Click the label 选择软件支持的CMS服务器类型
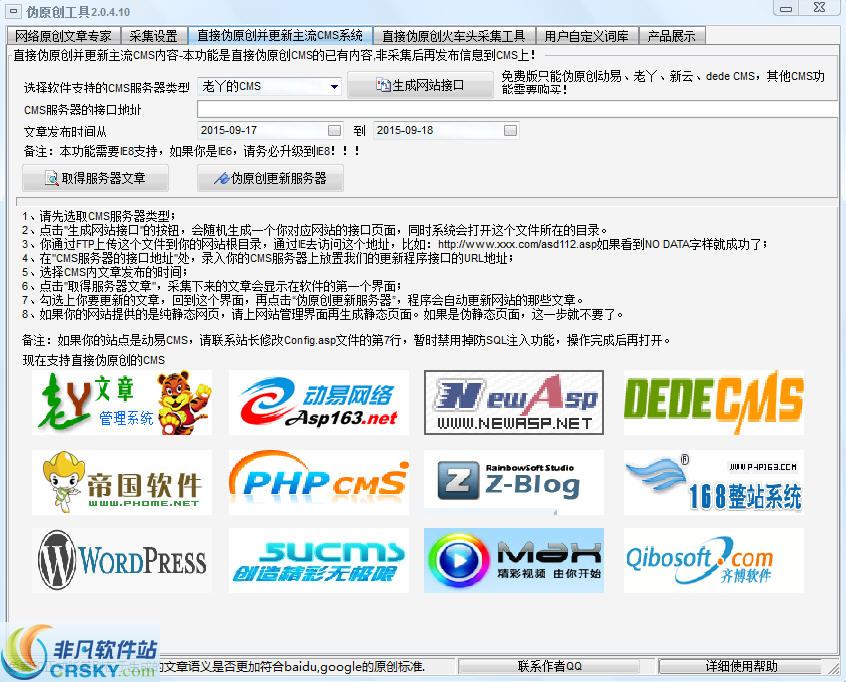 107,87
